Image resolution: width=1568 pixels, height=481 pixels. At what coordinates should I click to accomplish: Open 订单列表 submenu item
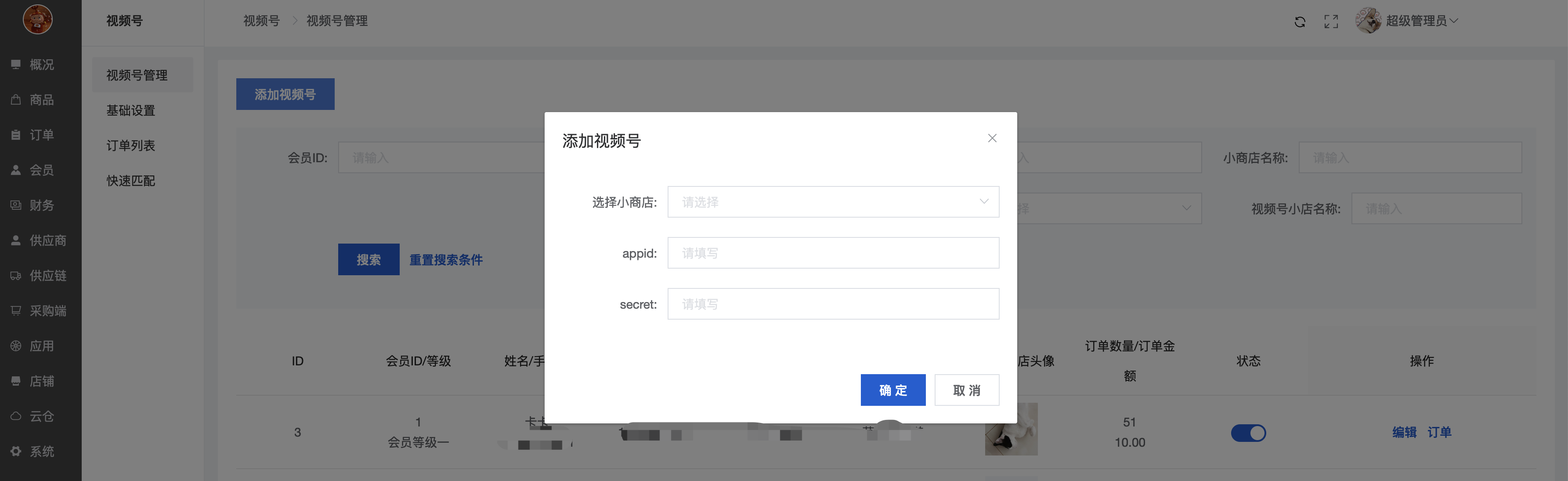[131, 146]
